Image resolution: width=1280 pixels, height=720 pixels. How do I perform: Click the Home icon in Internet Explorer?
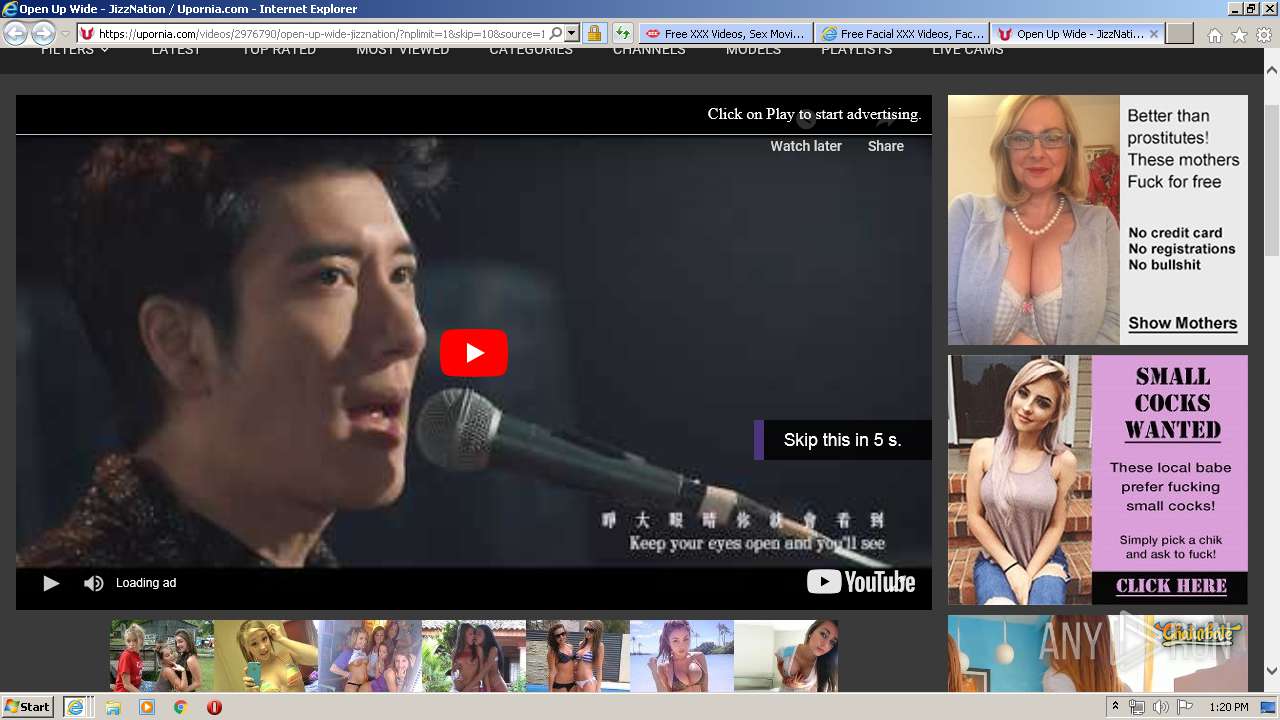click(1214, 35)
